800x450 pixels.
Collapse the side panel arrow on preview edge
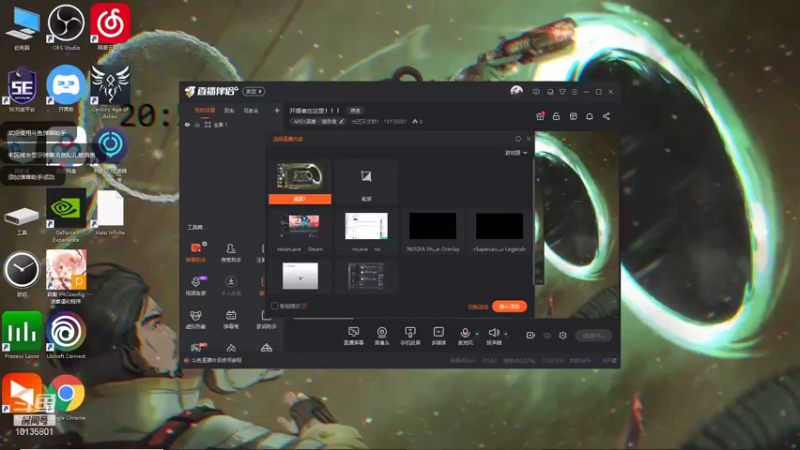pos(538,180)
